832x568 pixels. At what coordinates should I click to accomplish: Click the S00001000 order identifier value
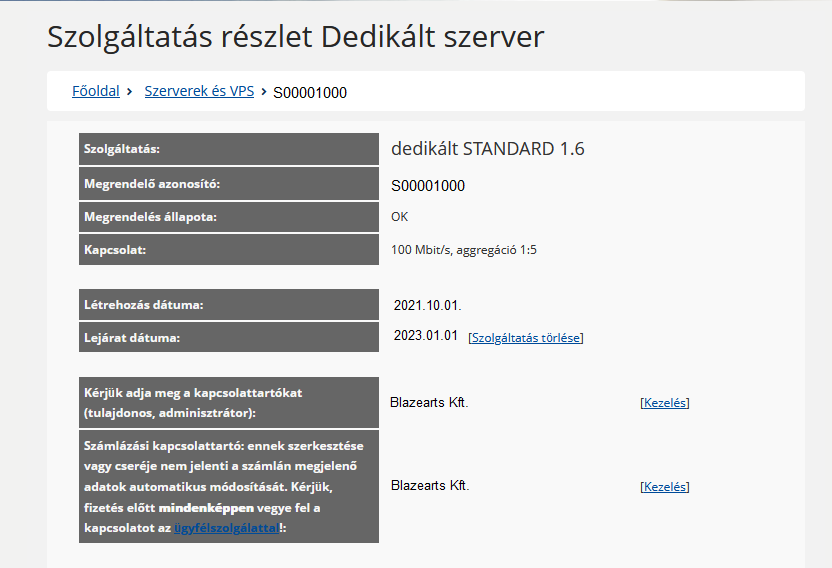[428, 186]
